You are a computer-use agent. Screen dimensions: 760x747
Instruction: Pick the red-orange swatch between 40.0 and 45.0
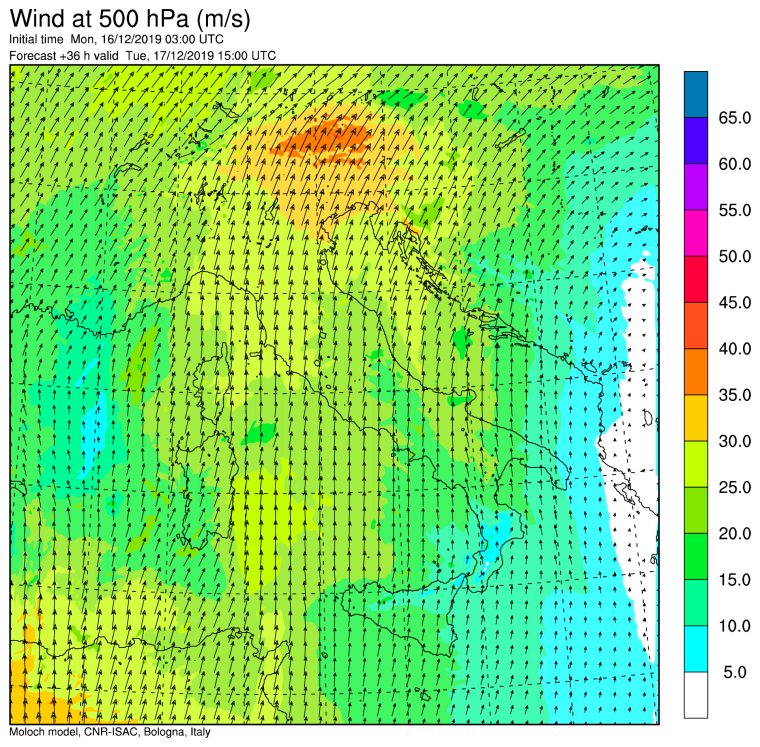[696, 325]
